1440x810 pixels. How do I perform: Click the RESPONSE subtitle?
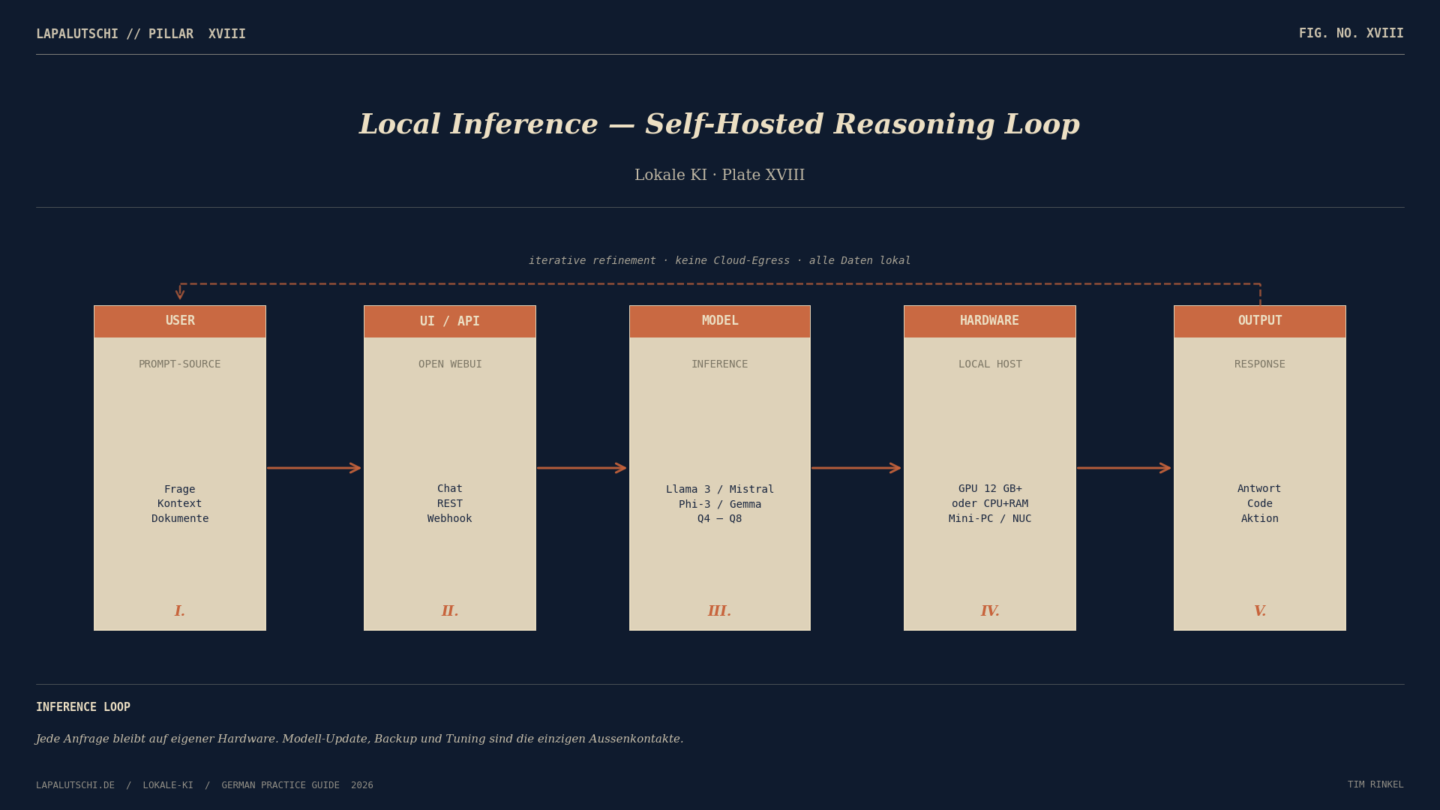point(1260,364)
